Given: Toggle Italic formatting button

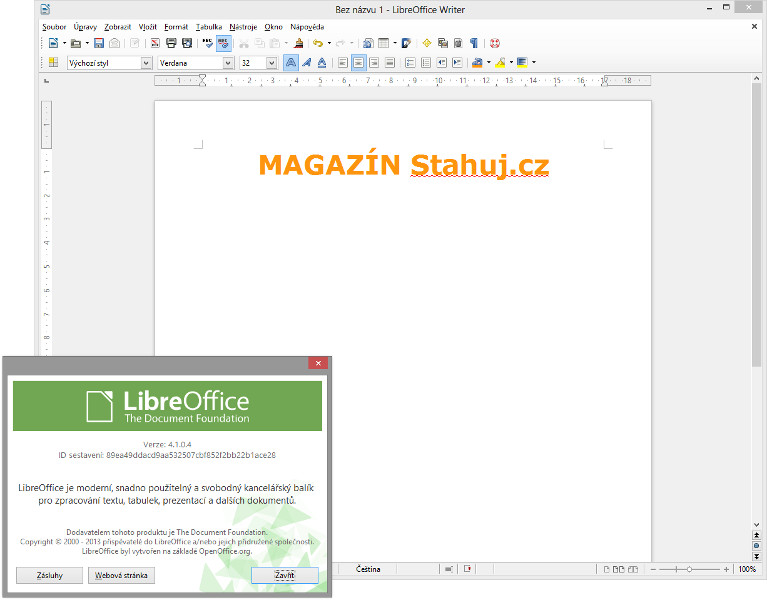Looking at the screenshot, I should (x=306, y=63).
